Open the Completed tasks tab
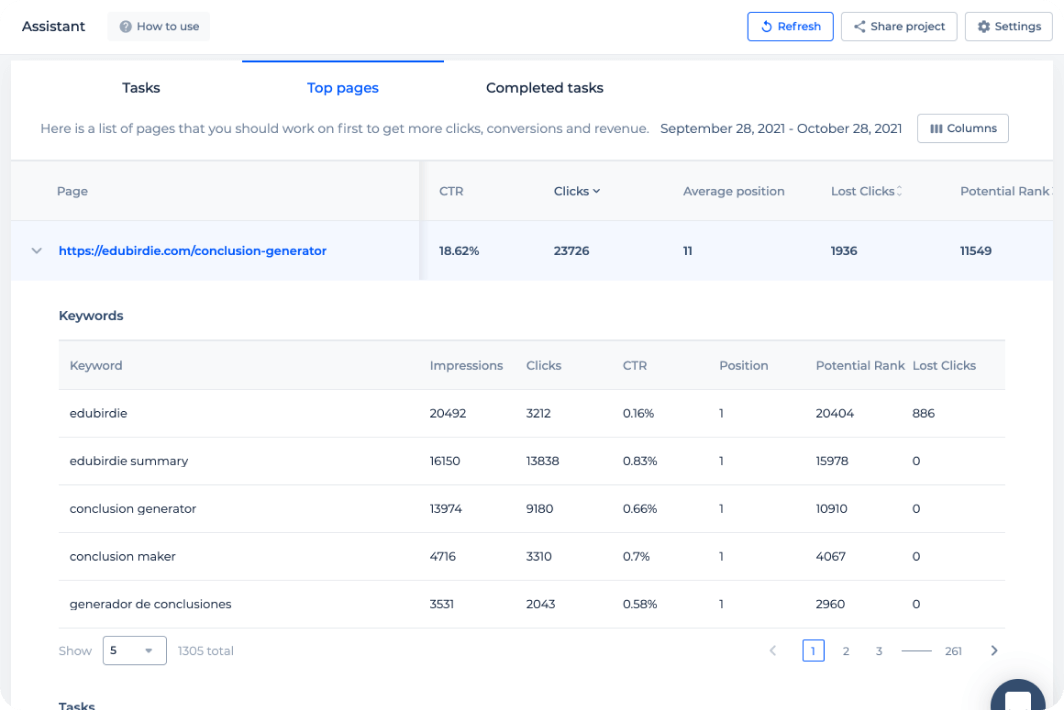 click(x=544, y=88)
